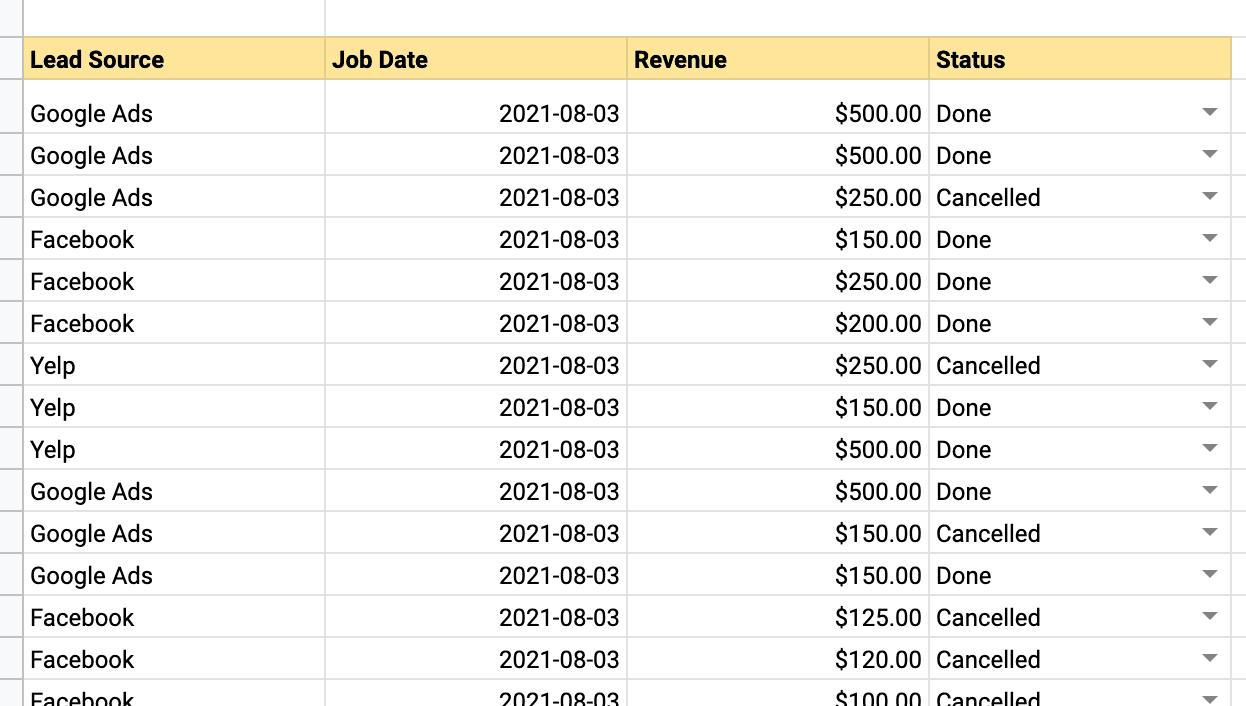Select Facebook cell in the $125.00 row
The width and height of the screenshot is (1246, 706).
pyautogui.click(x=174, y=617)
